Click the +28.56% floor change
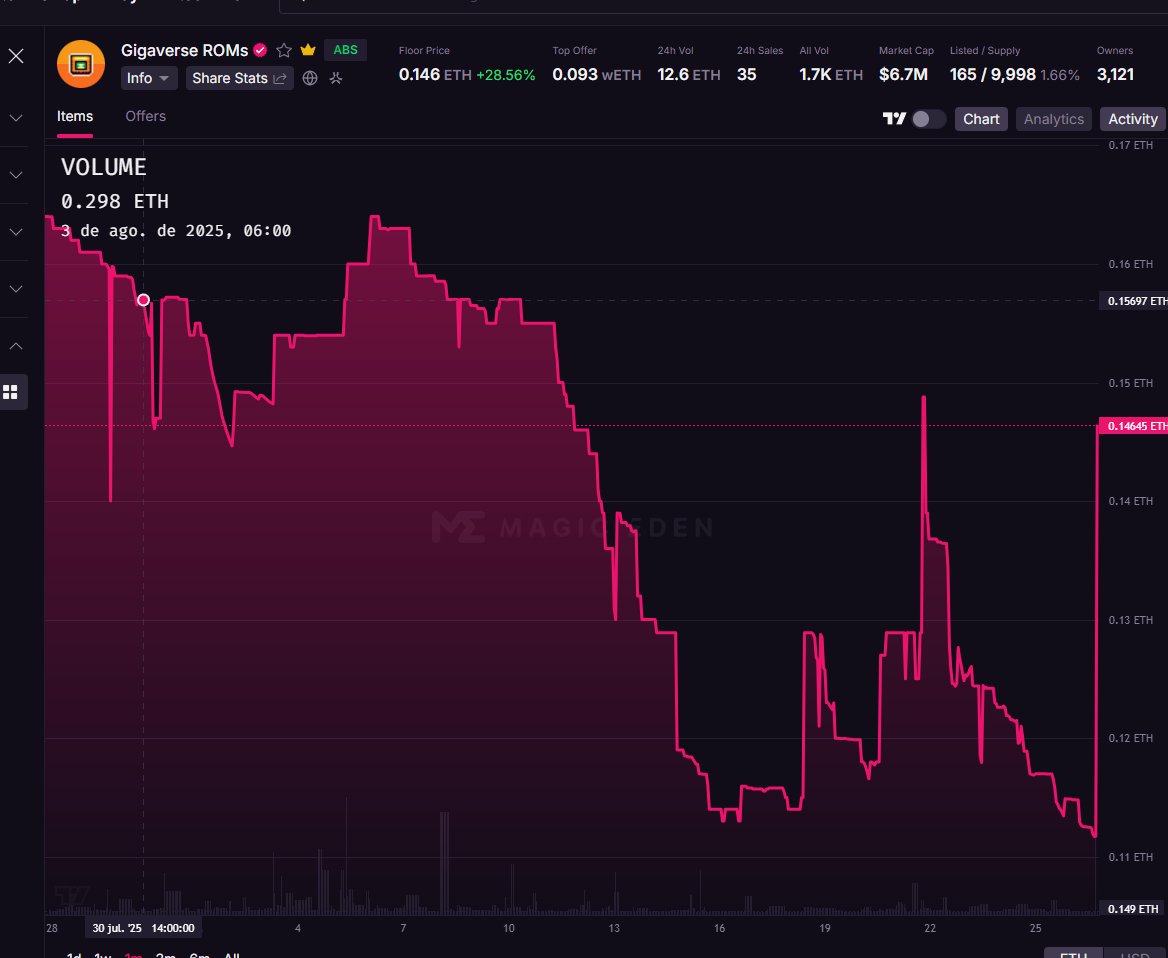This screenshot has width=1168, height=958. (x=506, y=75)
